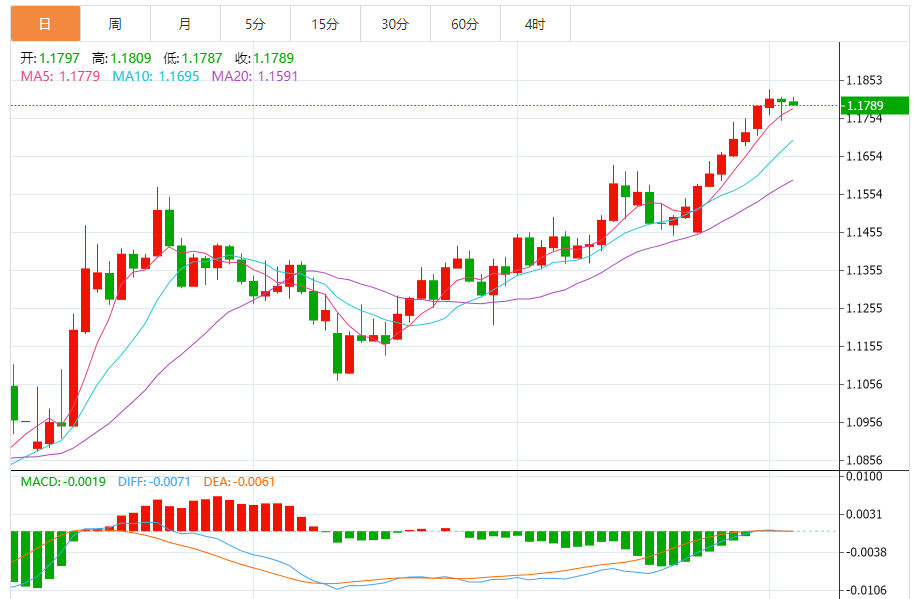Viewport: 915px width, 599px height.
Task: Select the 15分 timeframe tab
Action: click(x=326, y=24)
